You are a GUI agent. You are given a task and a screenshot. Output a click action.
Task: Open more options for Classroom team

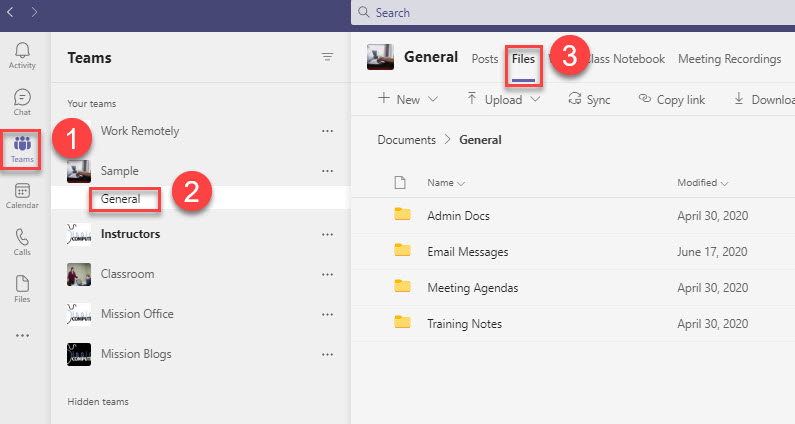click(328, 274)
